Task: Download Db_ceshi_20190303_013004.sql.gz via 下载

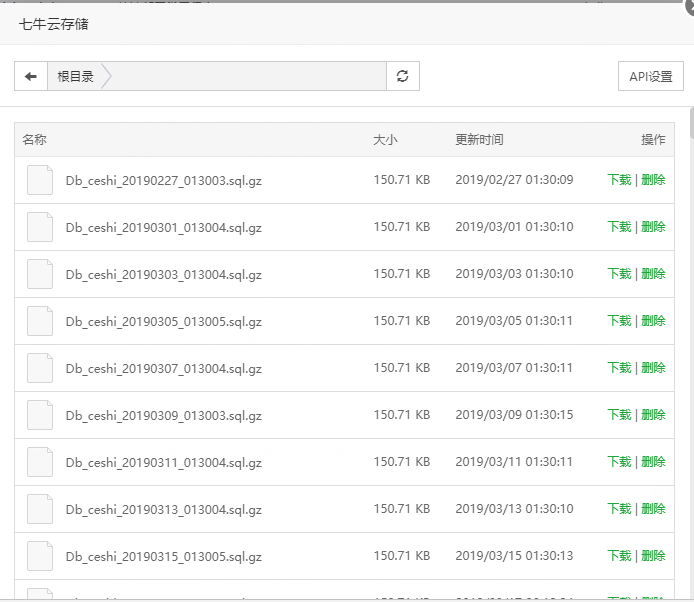Action: click(x=619, y=274)
